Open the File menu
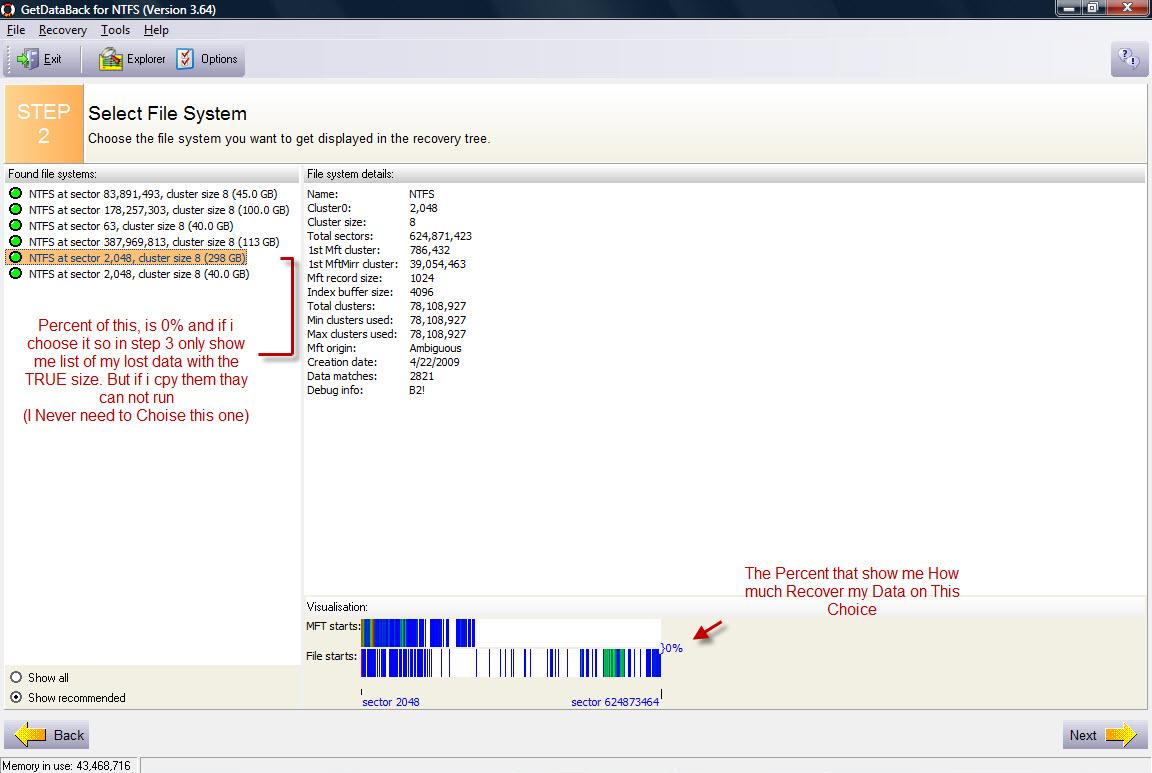The height and width of the screenshot is (773, 1152). click(15, 30)
